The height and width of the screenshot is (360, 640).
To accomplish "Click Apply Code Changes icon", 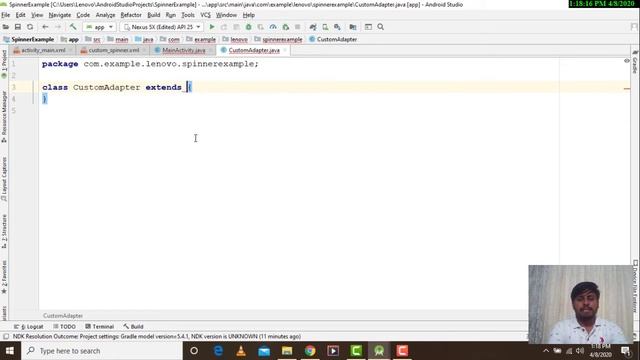I will click(x=236, y=27).
